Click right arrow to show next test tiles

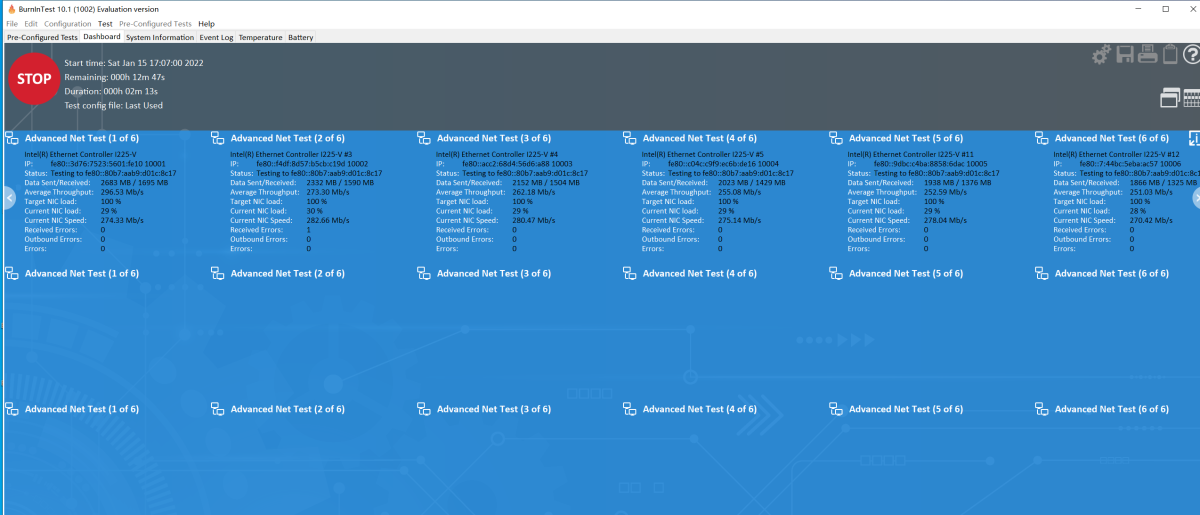point(1194,198)
